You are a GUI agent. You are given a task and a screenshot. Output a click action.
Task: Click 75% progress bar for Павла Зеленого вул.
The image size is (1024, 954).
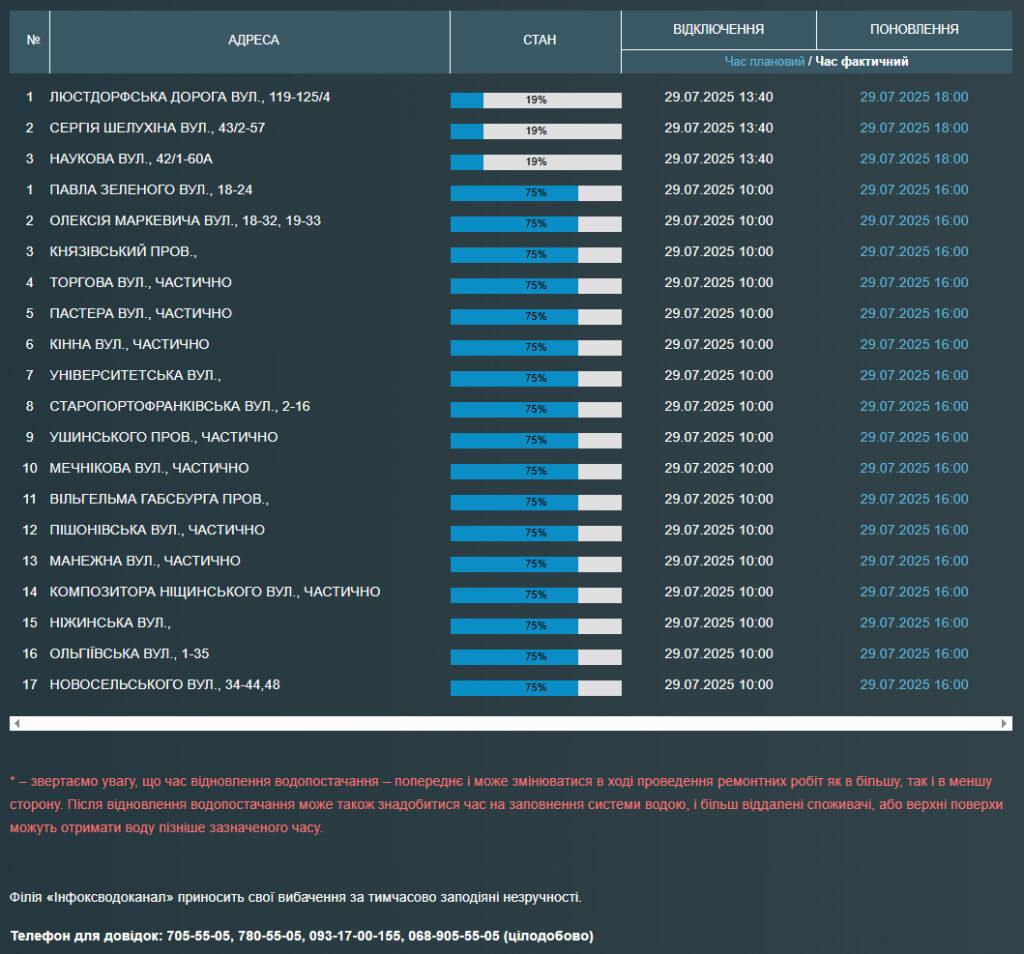[x=536, y=193]
